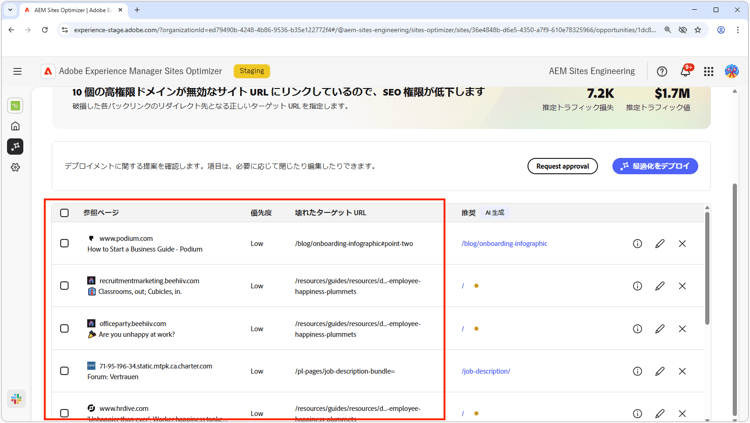Open the AEM Sites Engineering organization switcher

tap(592, 71)
